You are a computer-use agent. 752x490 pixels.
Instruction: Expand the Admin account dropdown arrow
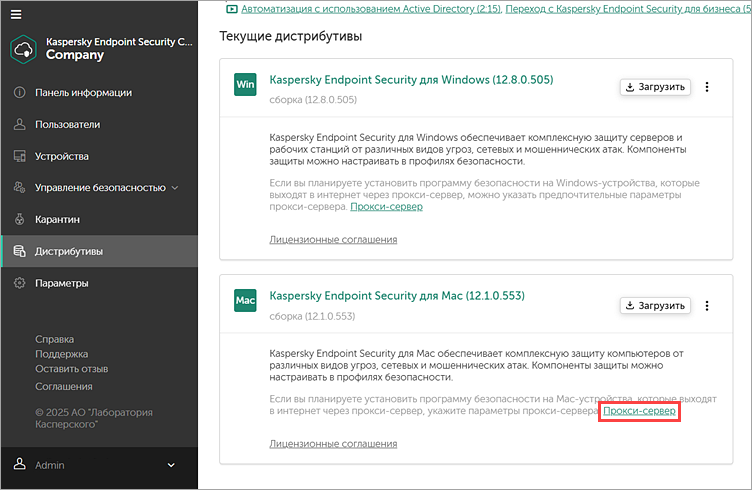171,465
